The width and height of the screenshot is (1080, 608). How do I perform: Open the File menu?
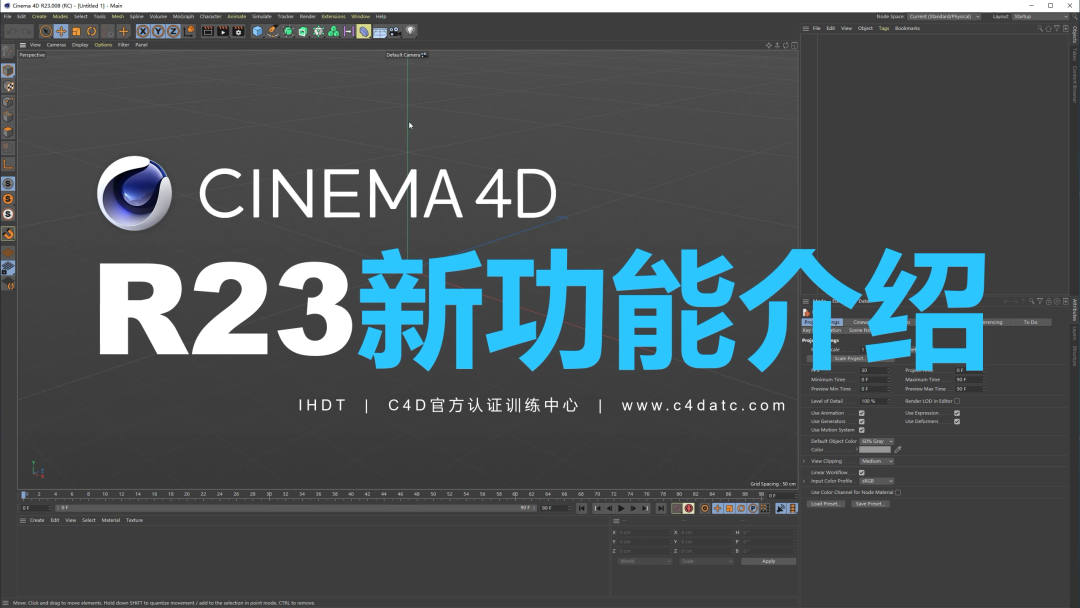pyautogui.click(x=8, y=17)
